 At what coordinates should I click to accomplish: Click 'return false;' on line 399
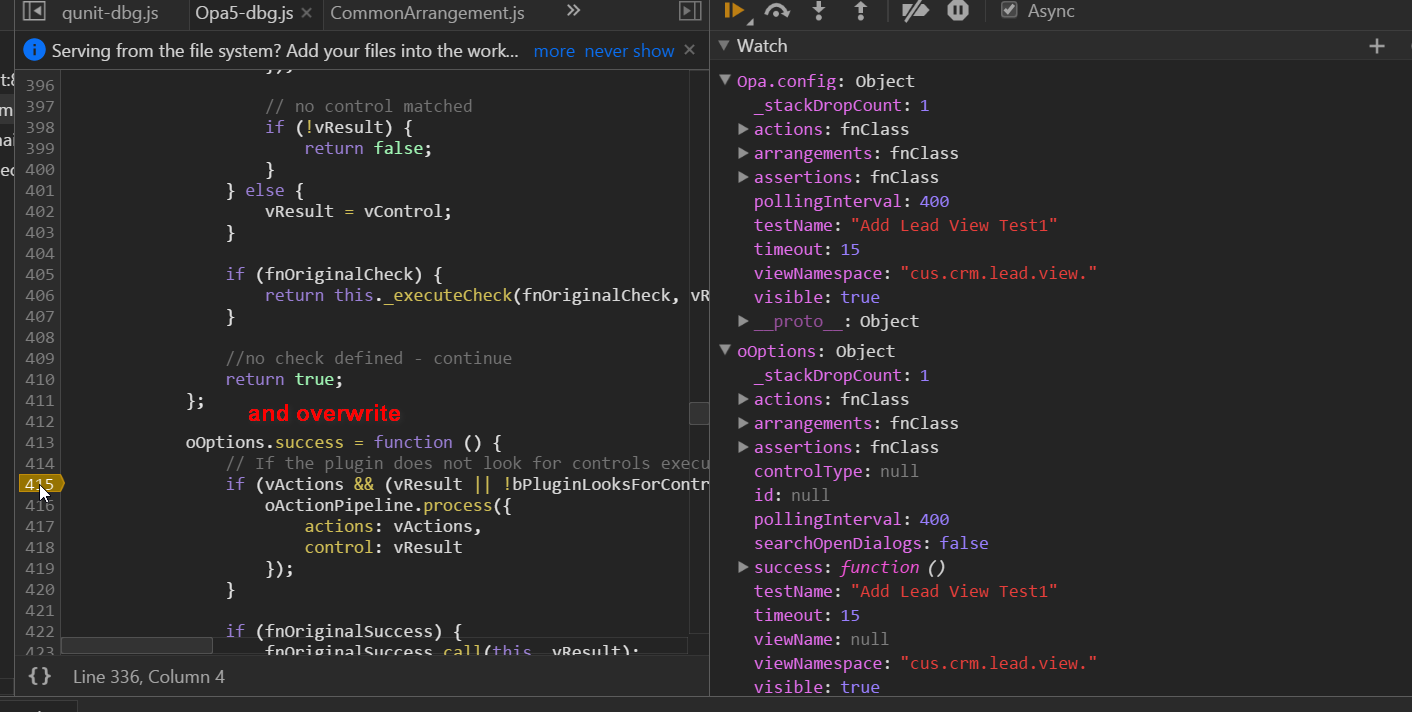point(369,148)
